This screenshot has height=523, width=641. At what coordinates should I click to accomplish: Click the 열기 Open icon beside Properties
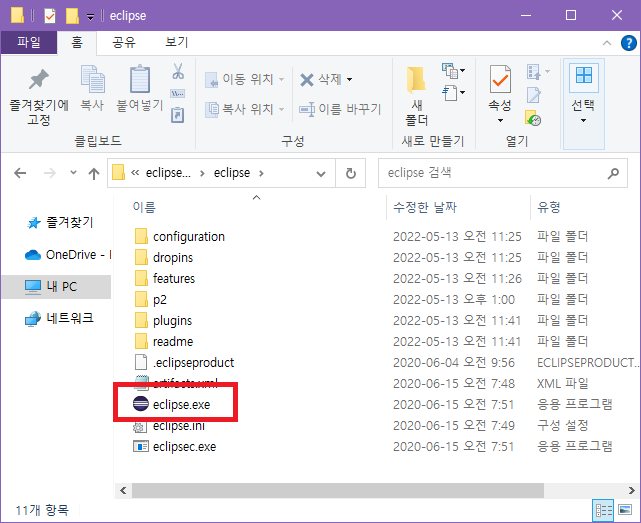(x=534, y=72)
